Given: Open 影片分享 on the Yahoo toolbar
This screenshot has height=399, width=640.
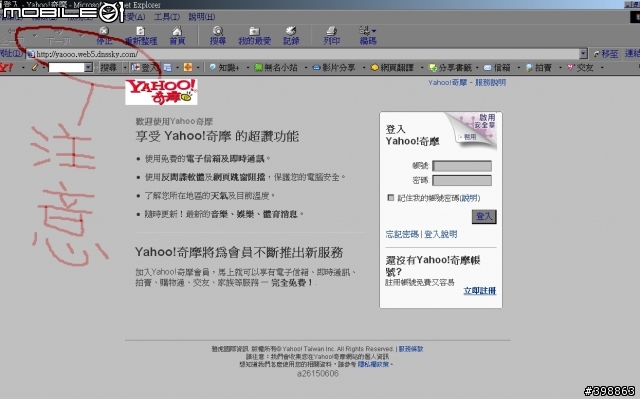Looking at the screenshot, I should (x=334, y=67).
